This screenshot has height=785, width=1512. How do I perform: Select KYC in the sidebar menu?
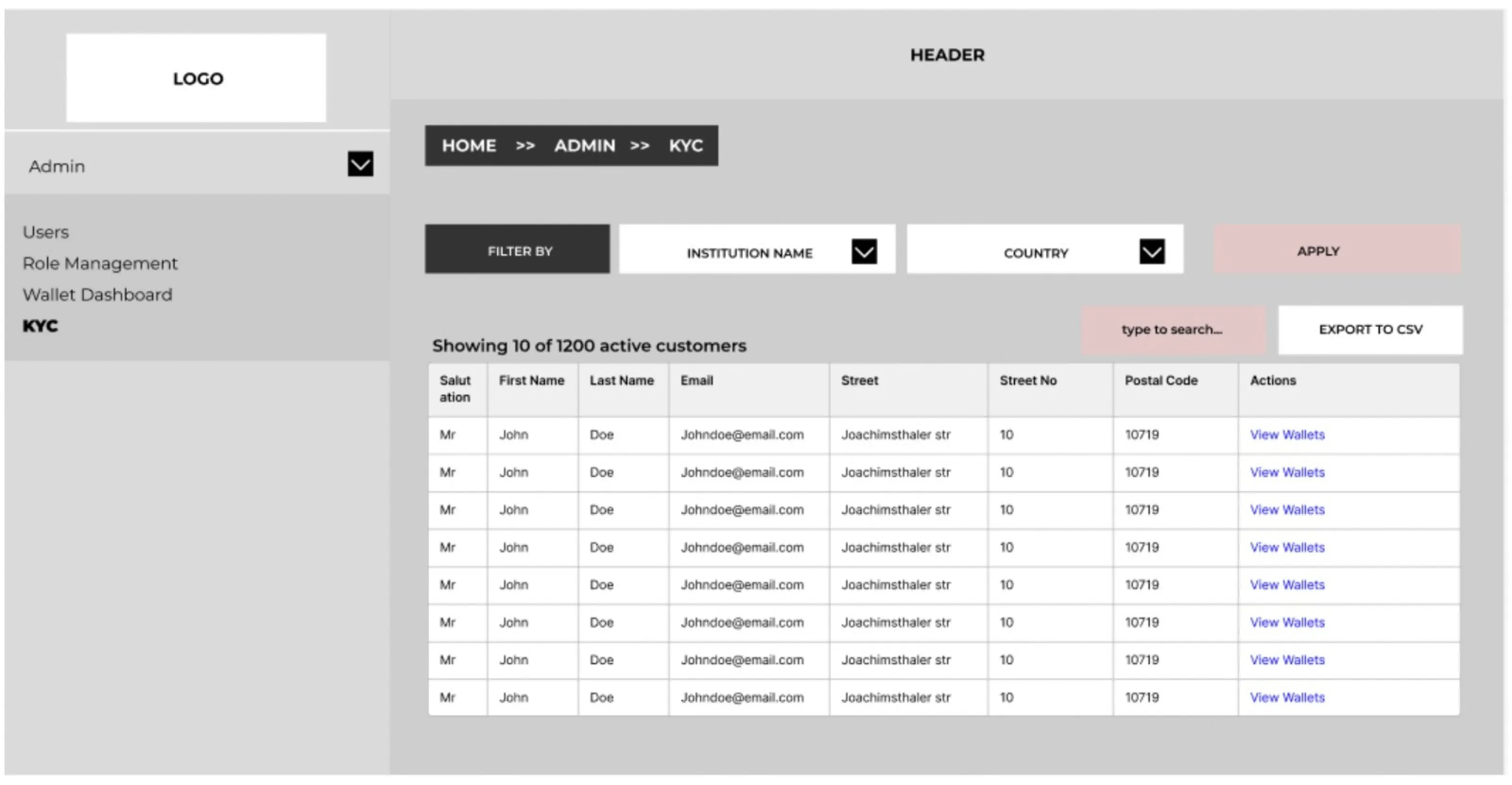[41, 326]
